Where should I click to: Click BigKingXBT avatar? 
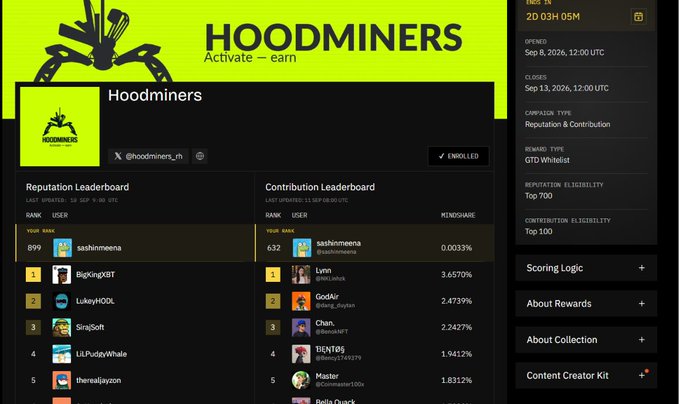[x=61, y=275]
